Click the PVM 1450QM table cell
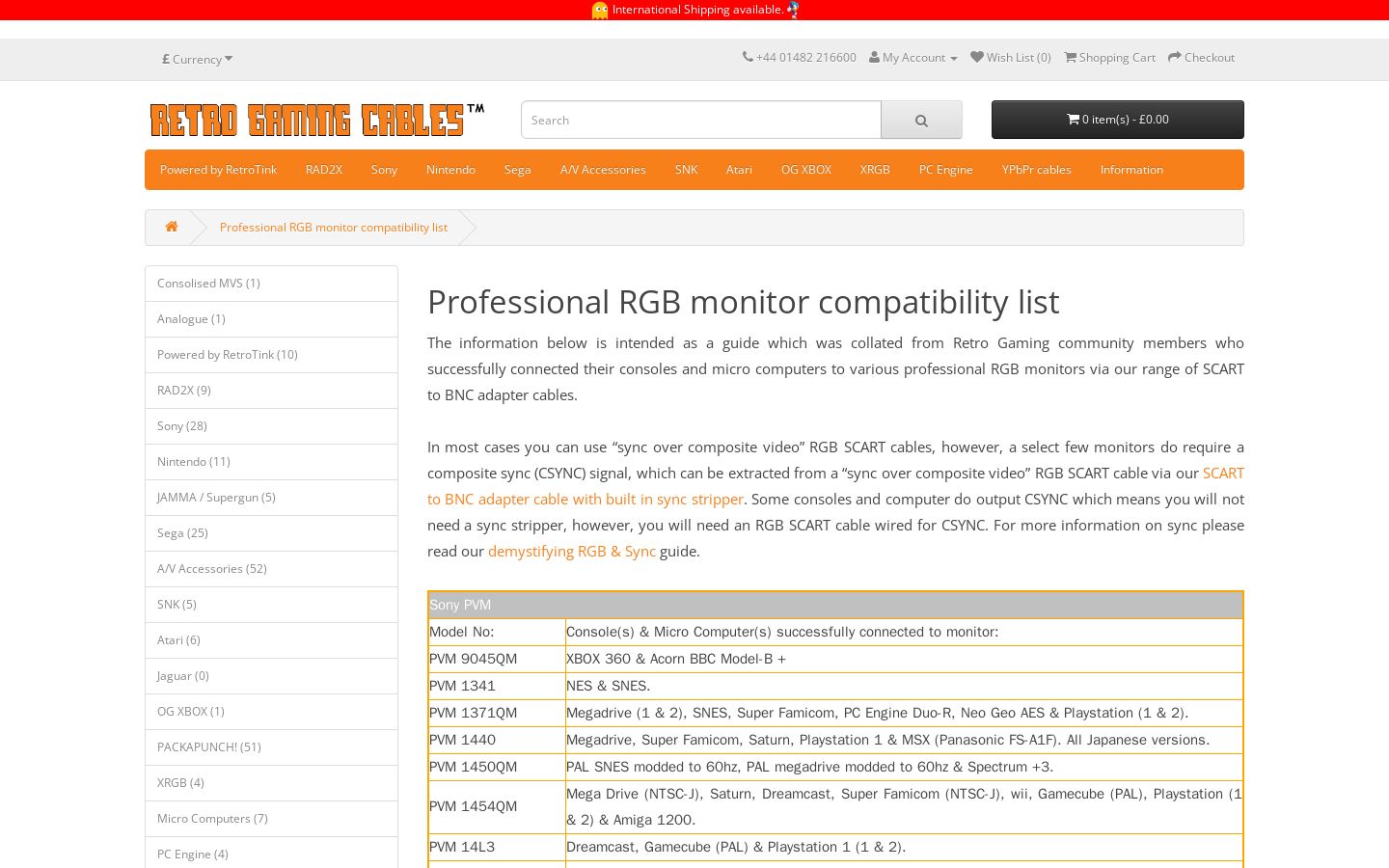The image size is (1389, 868). pyautogui.click(x=497, y=767)
